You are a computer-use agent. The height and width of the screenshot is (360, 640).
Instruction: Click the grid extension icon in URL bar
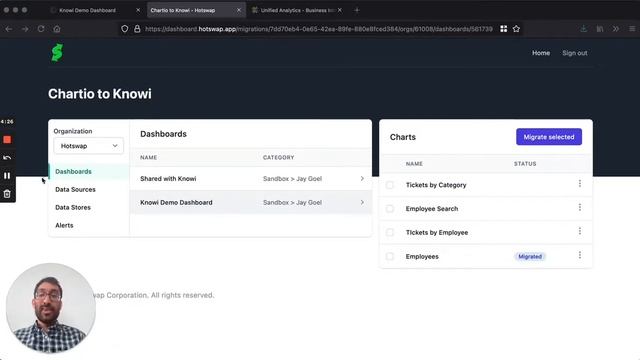click(x=504, y=29)
